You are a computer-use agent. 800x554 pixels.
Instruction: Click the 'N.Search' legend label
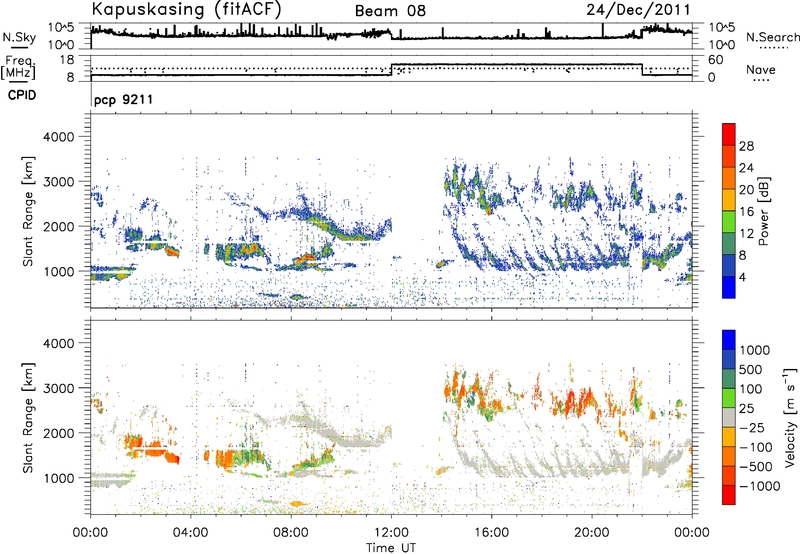(772, 37)
